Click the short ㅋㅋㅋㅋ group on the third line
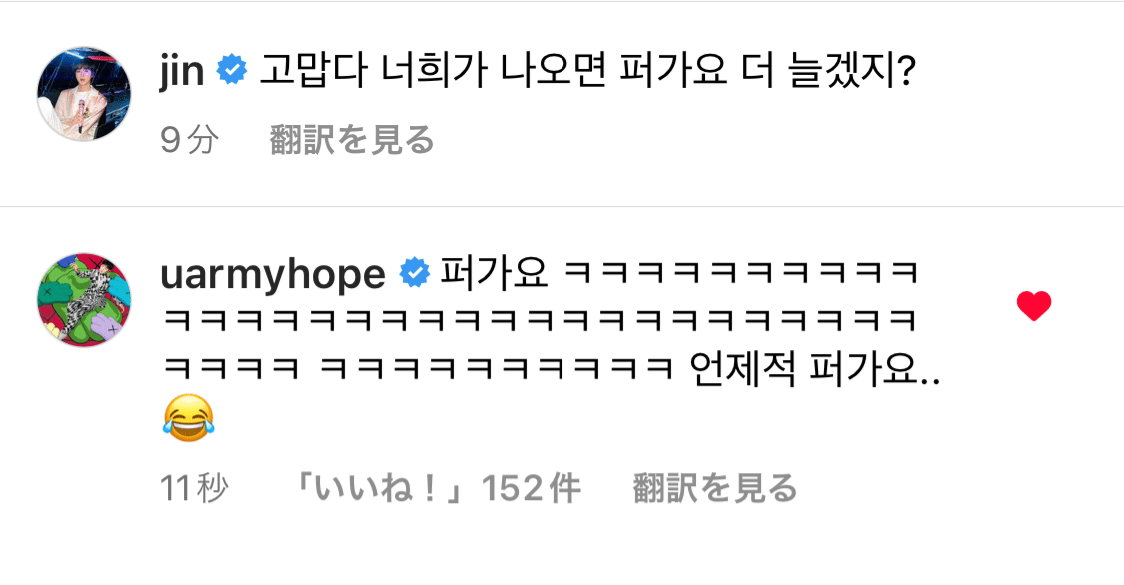1124x585 pixels. [x=232, y=369]
